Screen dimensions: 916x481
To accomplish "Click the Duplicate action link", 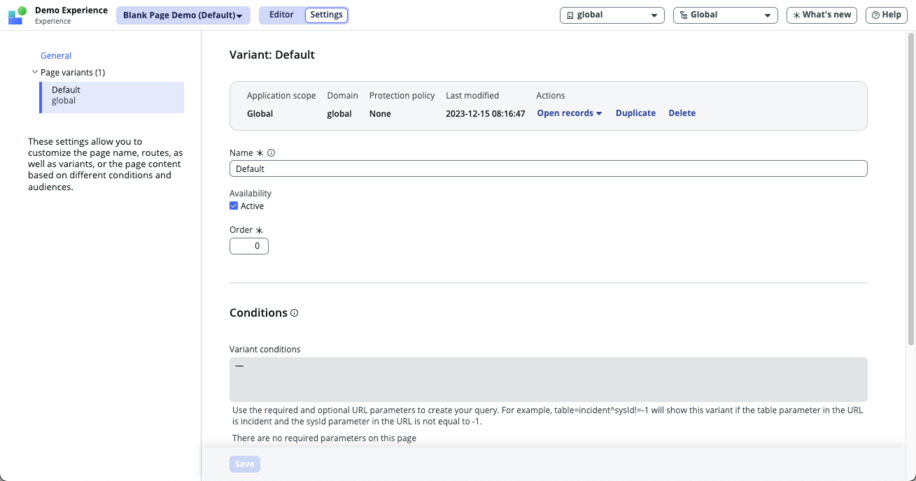I will [636, 113].
